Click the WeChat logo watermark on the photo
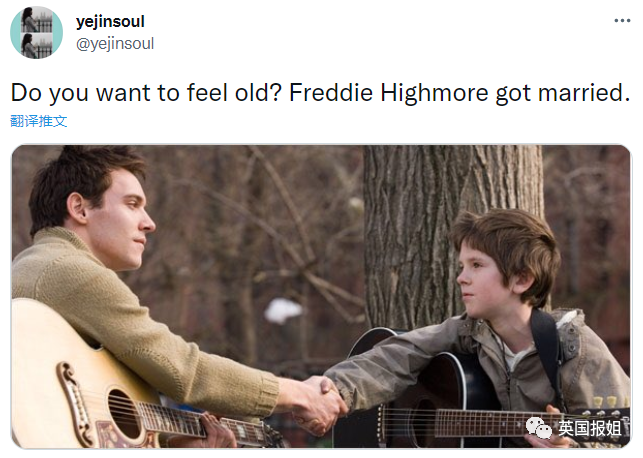This screenshot has height=458, width=643. coord(539,428)
